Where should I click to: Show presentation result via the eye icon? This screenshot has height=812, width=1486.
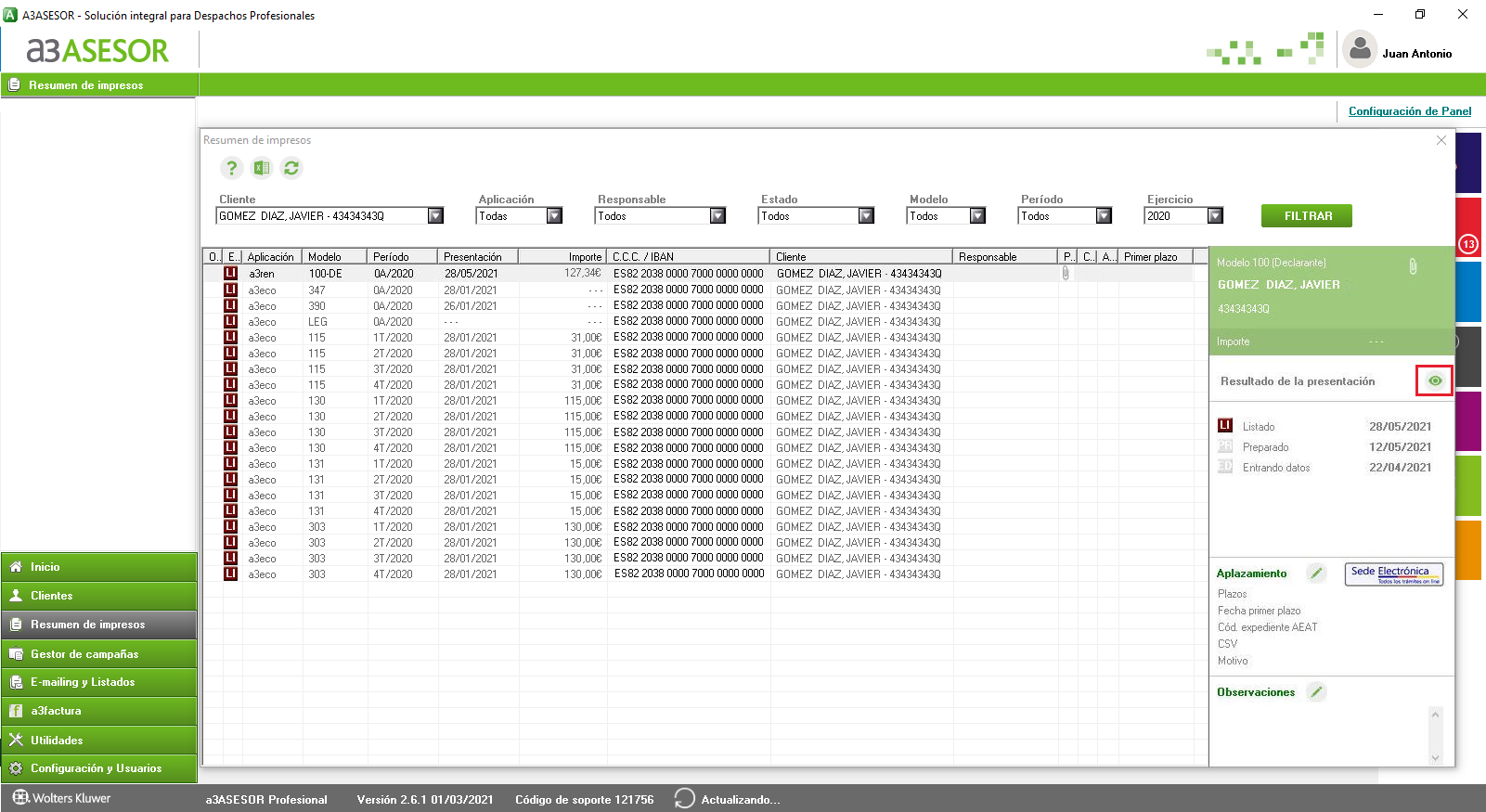pyautogui.click(x=1435, y=380)
